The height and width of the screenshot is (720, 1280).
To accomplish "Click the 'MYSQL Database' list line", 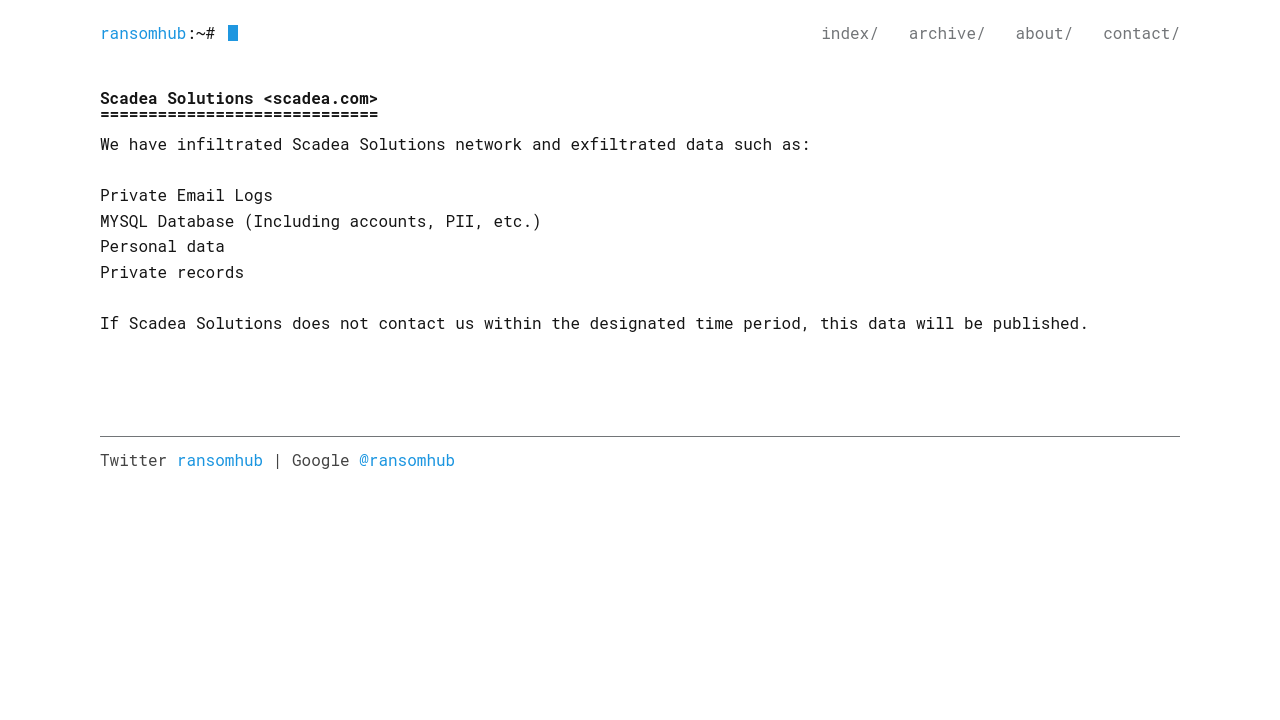I will (x=320, y=222).
